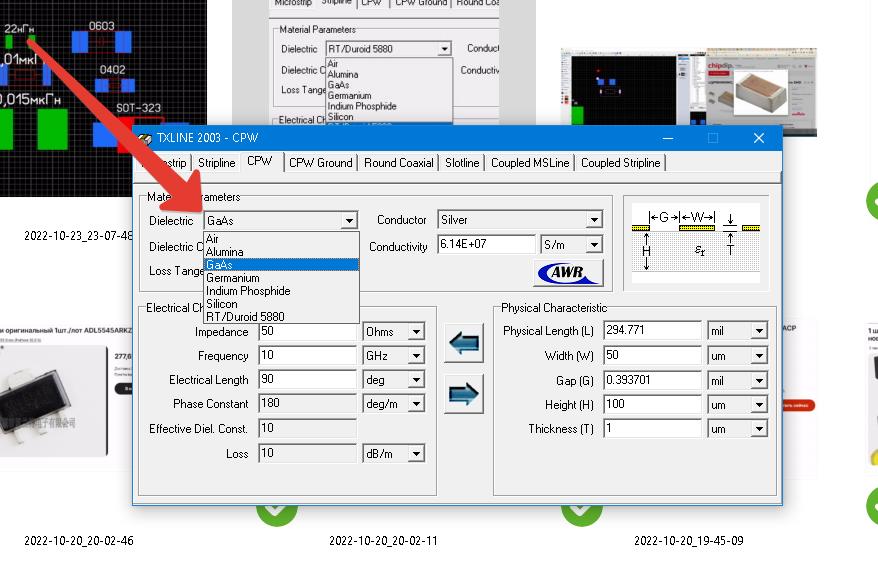Click the CPW cross-section diagram

[x=695, y=243]
